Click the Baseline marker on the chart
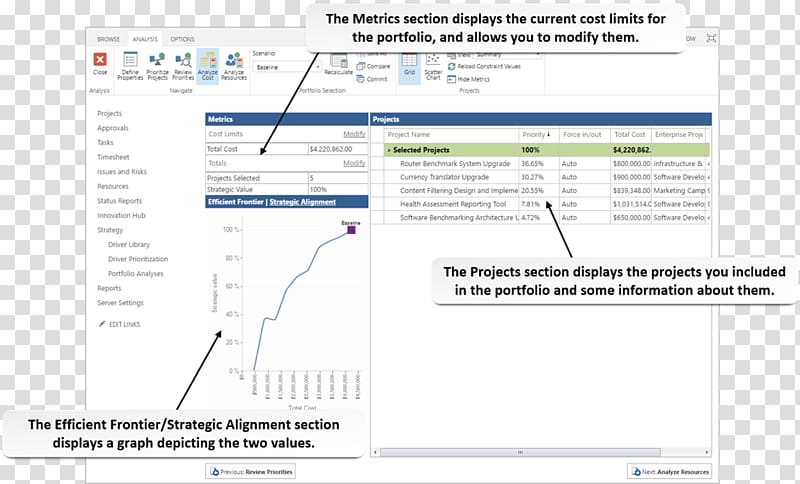 [x=351, y=230]
